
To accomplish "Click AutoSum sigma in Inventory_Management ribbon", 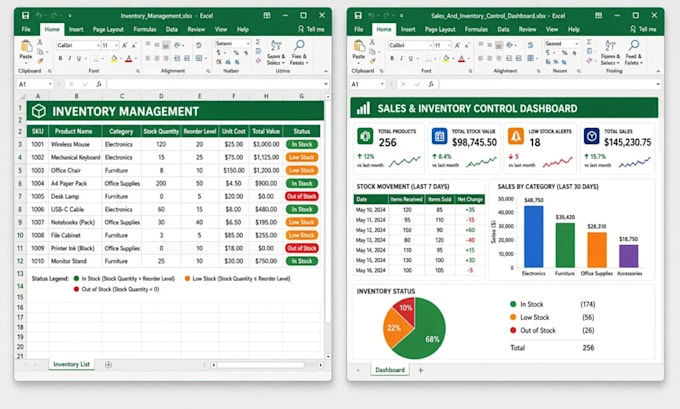I will [x=258, y=43].
